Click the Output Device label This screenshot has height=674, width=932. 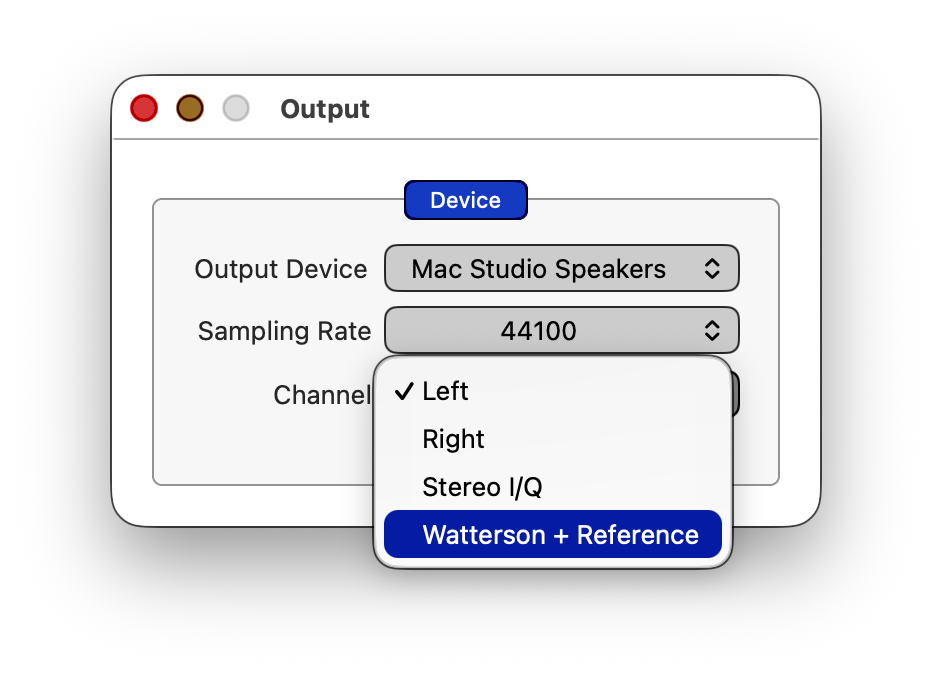tap(281, 269)
